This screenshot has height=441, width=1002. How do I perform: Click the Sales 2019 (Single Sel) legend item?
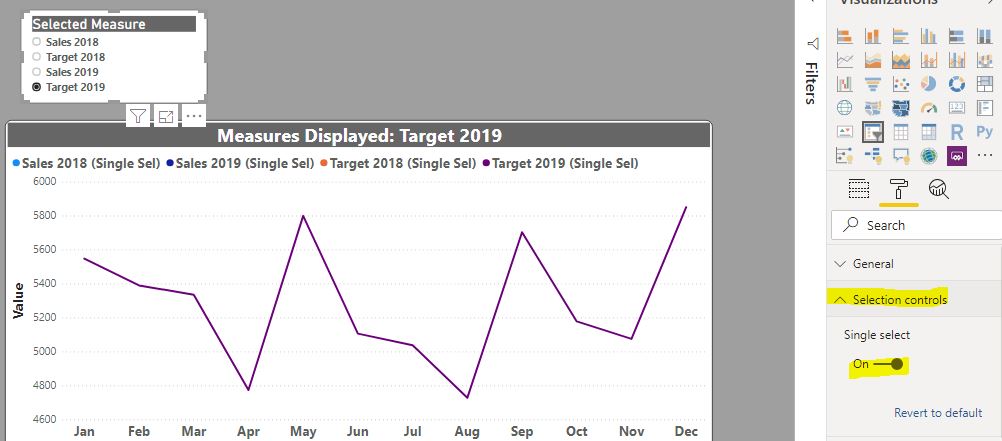[240, 163]
